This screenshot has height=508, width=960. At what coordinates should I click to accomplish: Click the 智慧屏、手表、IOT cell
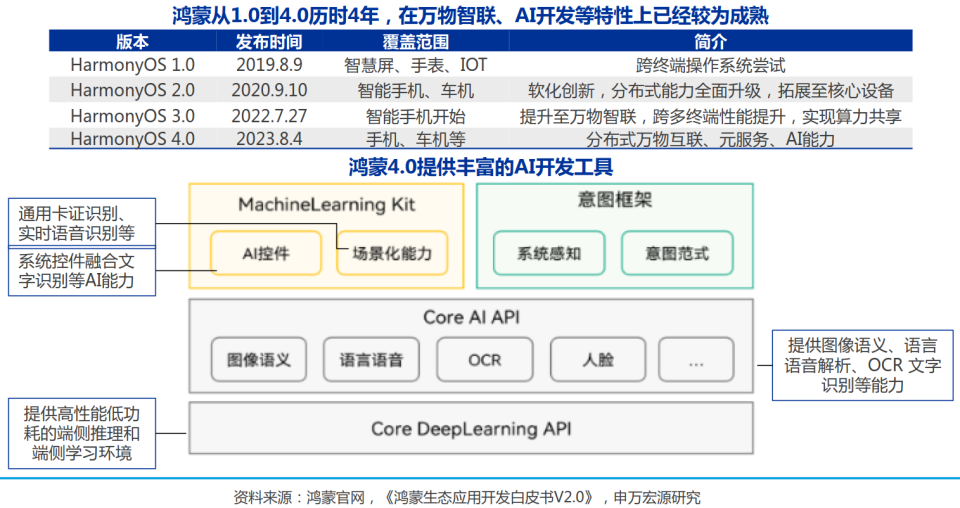click(416, 65)
